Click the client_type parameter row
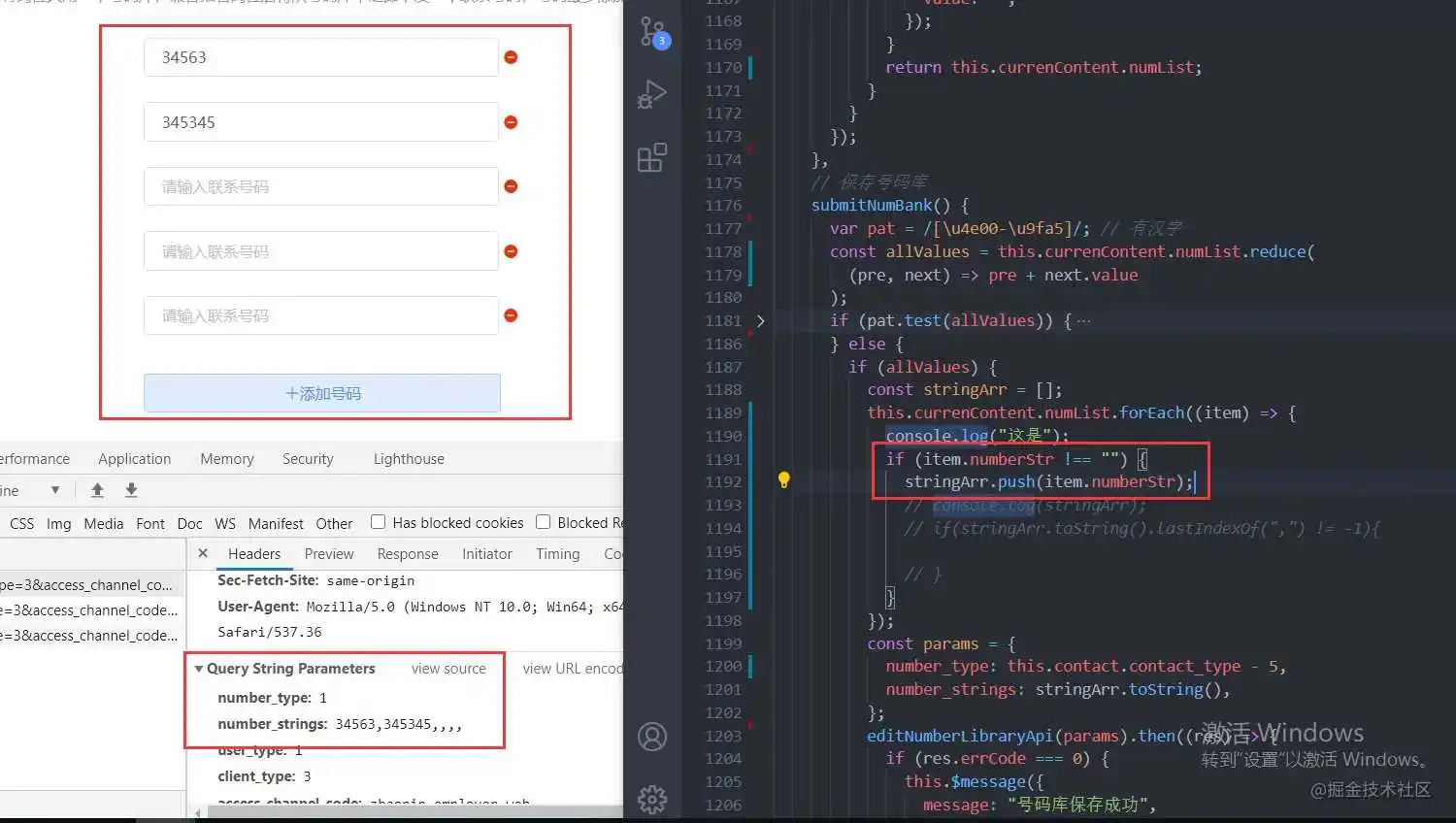 [264, 776]
